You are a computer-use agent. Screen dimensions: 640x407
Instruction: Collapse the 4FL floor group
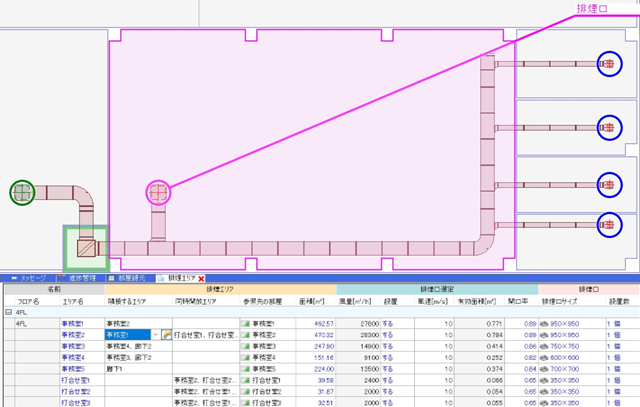[8, 311]
